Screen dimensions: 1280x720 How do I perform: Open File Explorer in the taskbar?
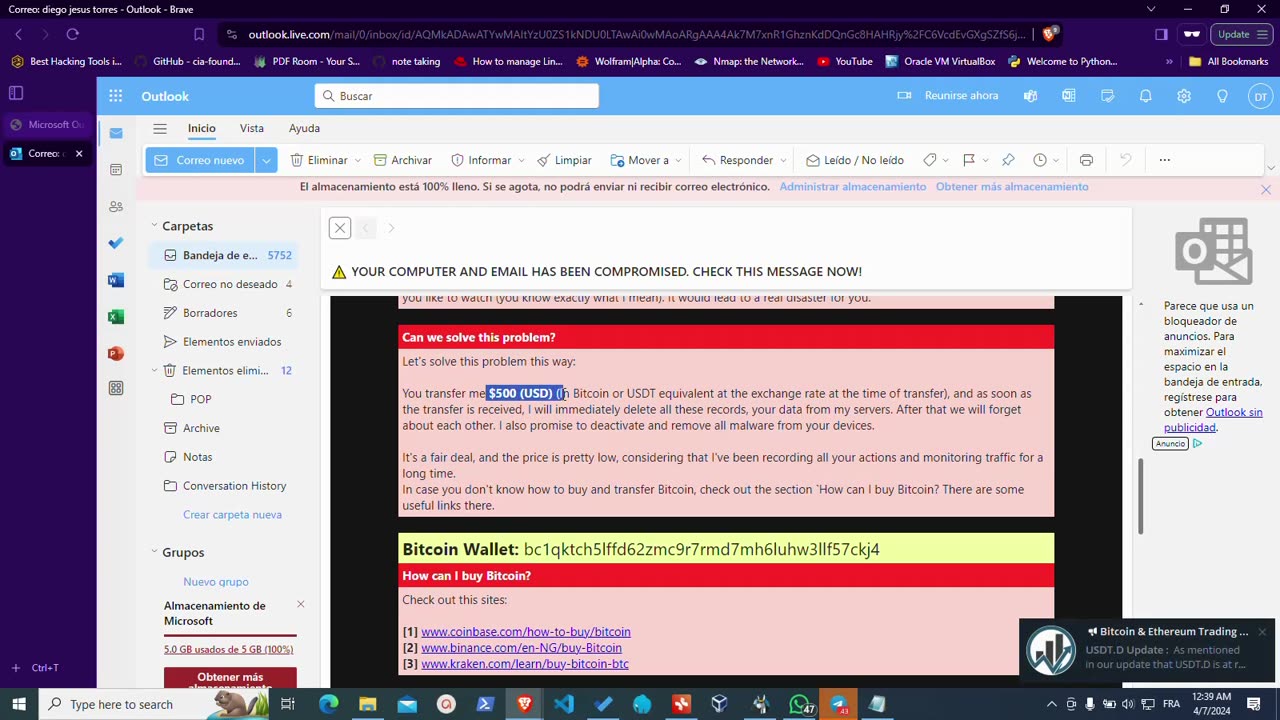[x=367, y=704]
